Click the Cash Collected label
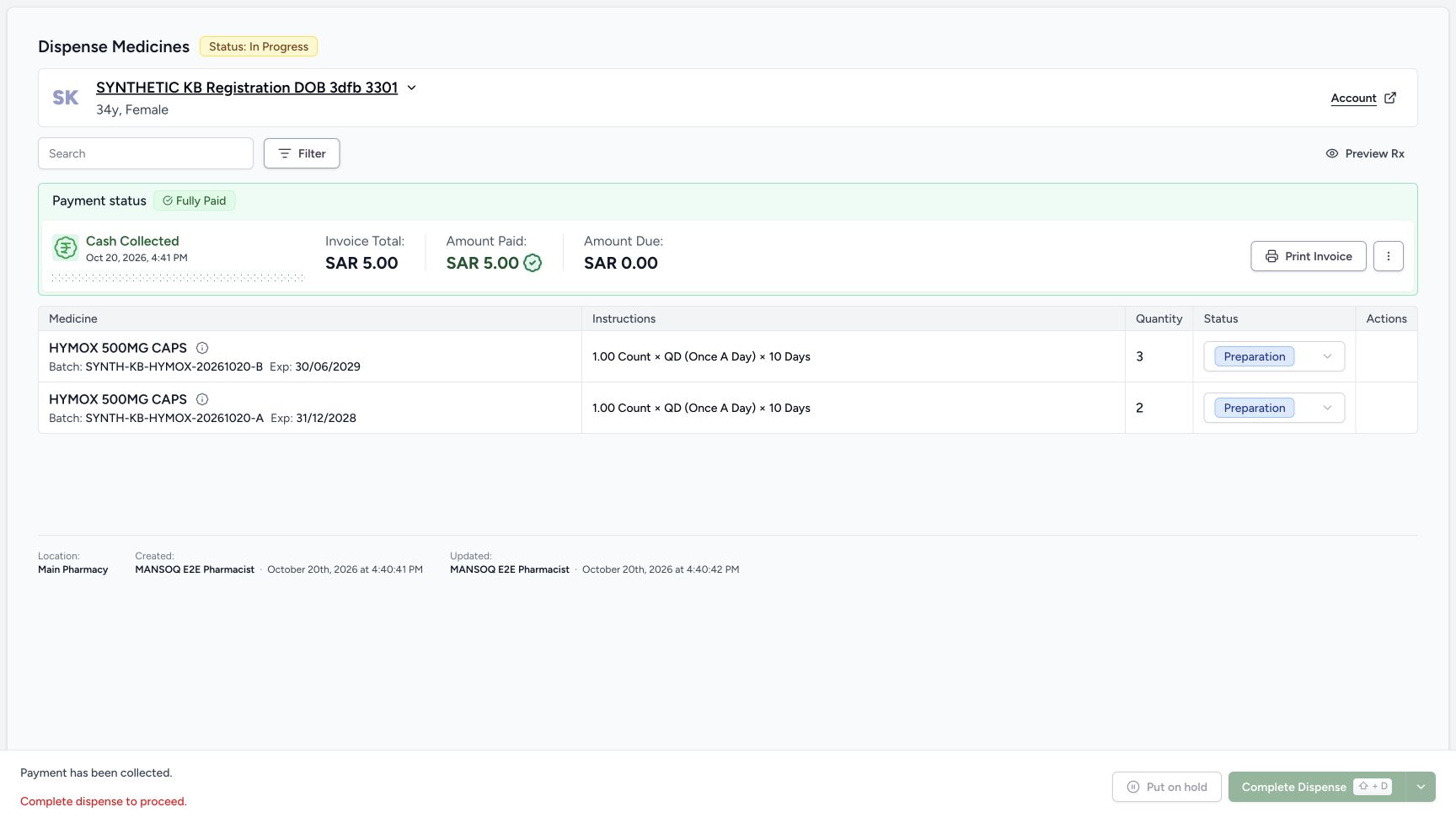The height and width of the screenshot is (823, 1456). [x=132, y=241]
